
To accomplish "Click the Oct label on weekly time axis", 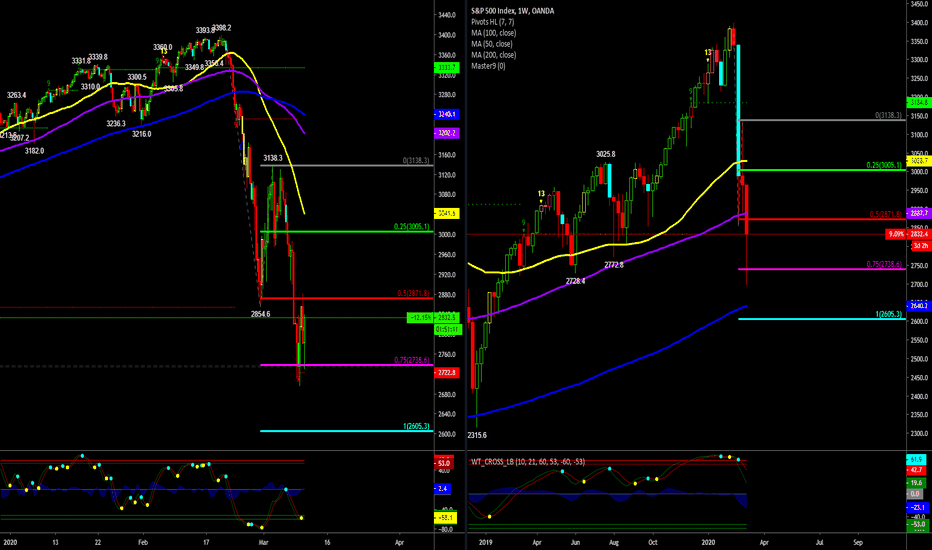I will coord(653,542).
